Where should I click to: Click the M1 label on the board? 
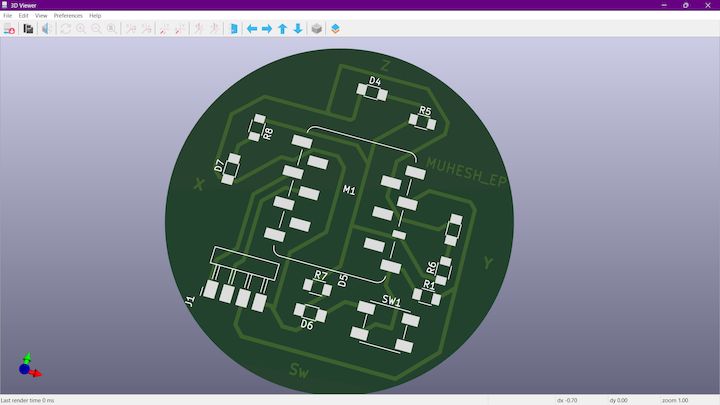click(x=349, y=190)
